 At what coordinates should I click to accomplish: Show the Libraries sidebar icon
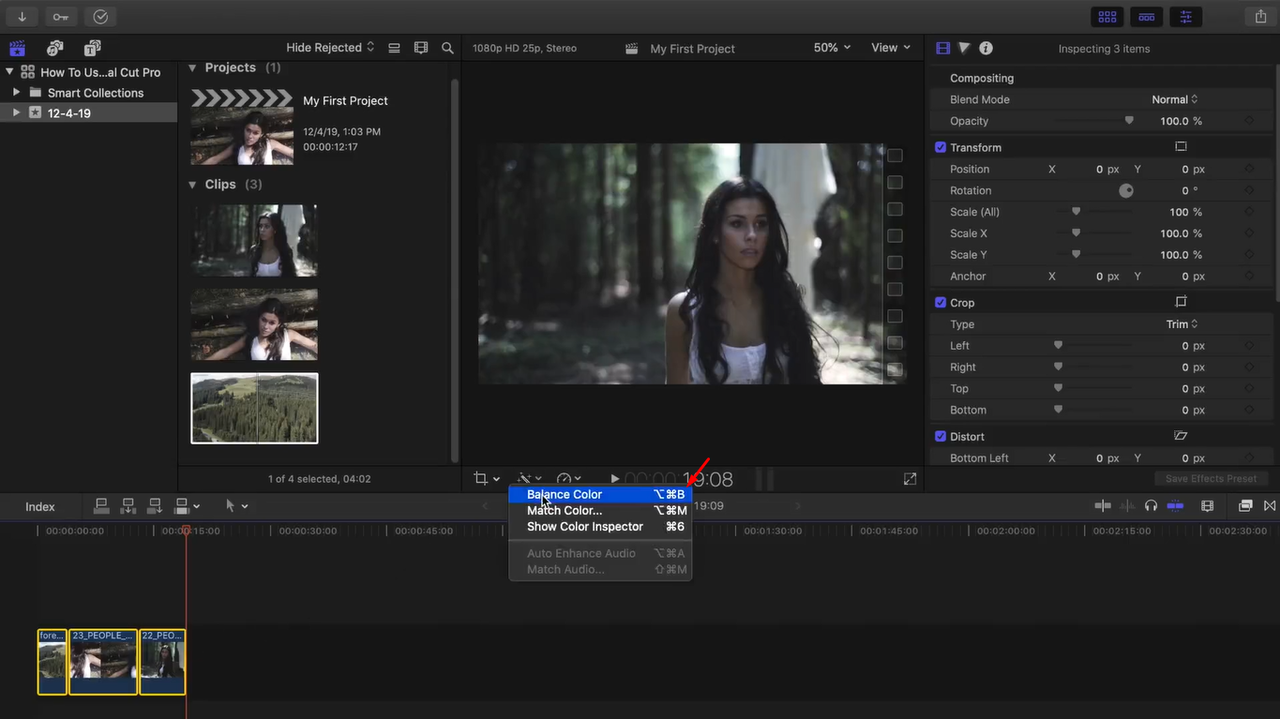17,48
